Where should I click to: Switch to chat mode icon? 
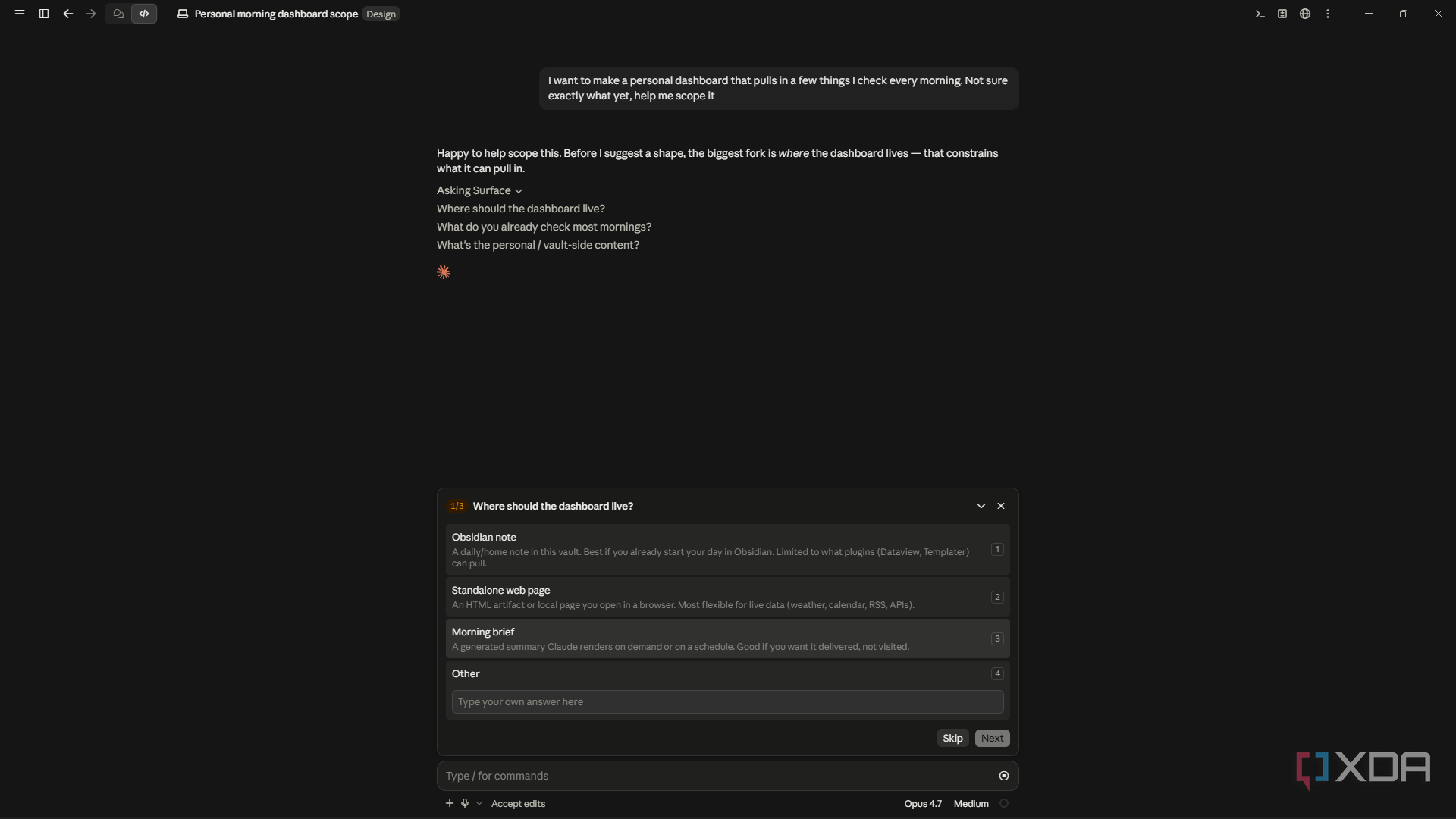(118, 14)
